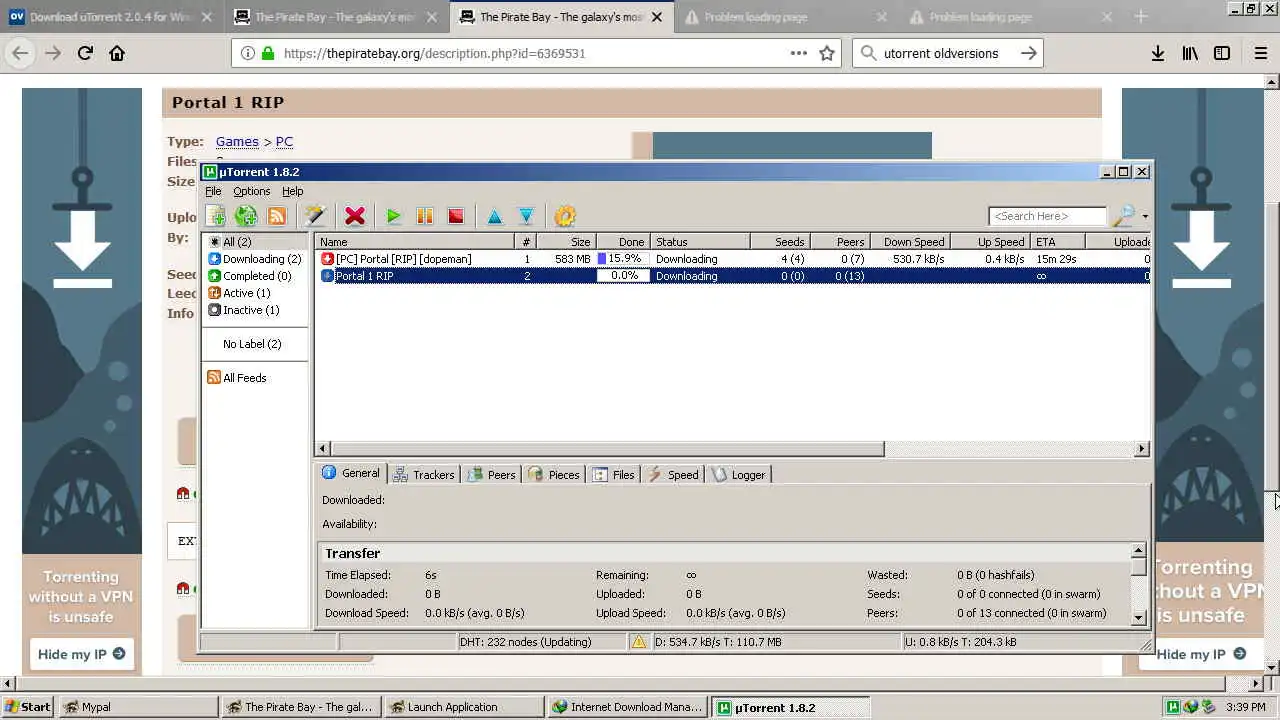This screenshot has width=1280, height=720.
Task: Click the browser Home button
Action: [117, 53]
